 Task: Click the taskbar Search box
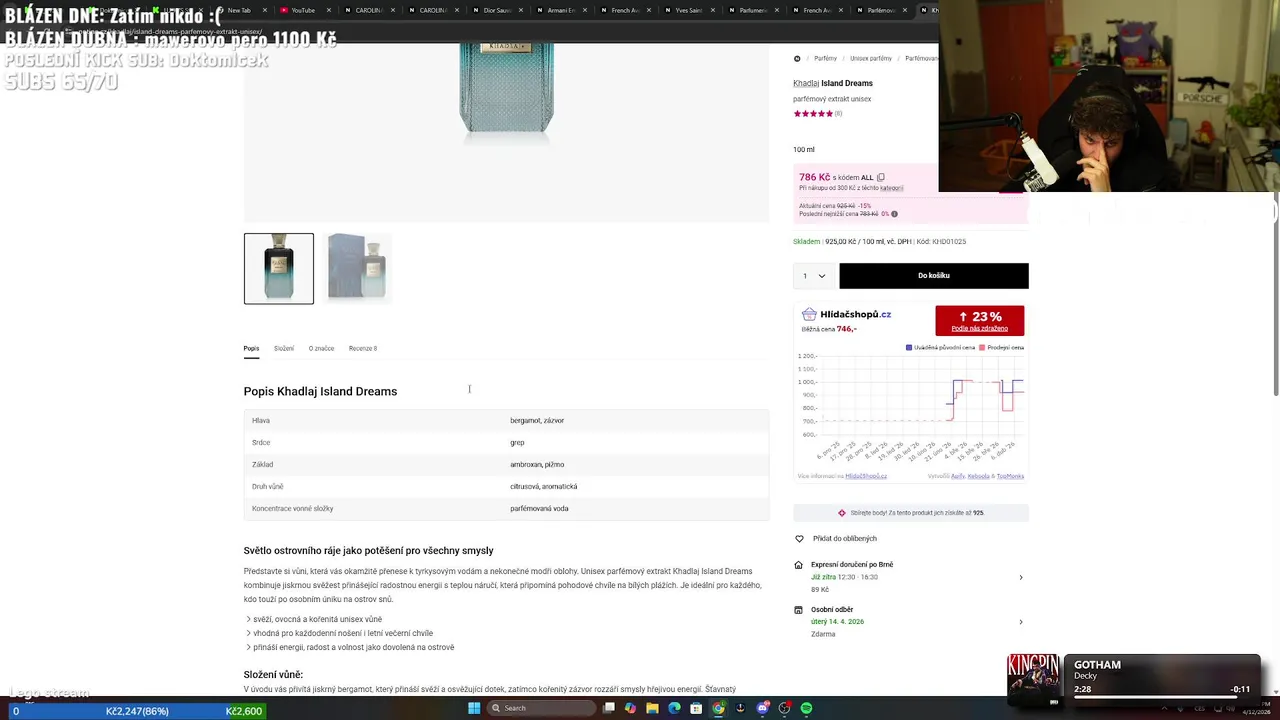tap(540, 708)
